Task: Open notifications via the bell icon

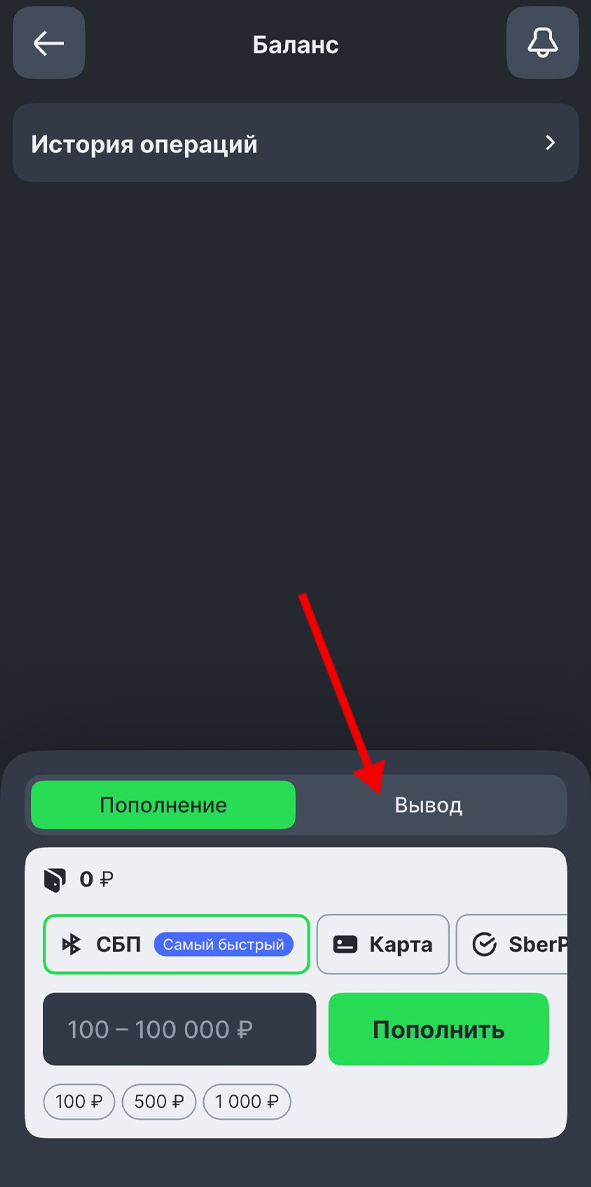Action: pos(543,43)
